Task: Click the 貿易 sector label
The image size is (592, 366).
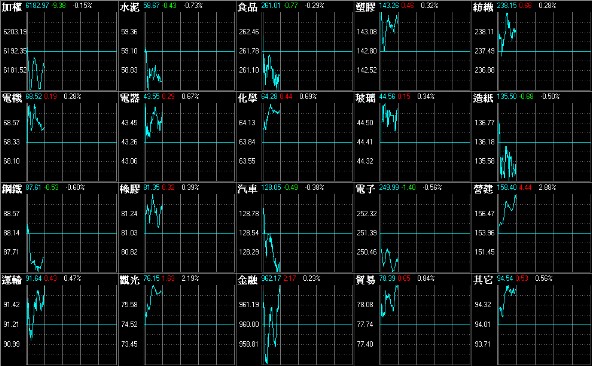Action: pyautogui.click(x=365, y=280)
